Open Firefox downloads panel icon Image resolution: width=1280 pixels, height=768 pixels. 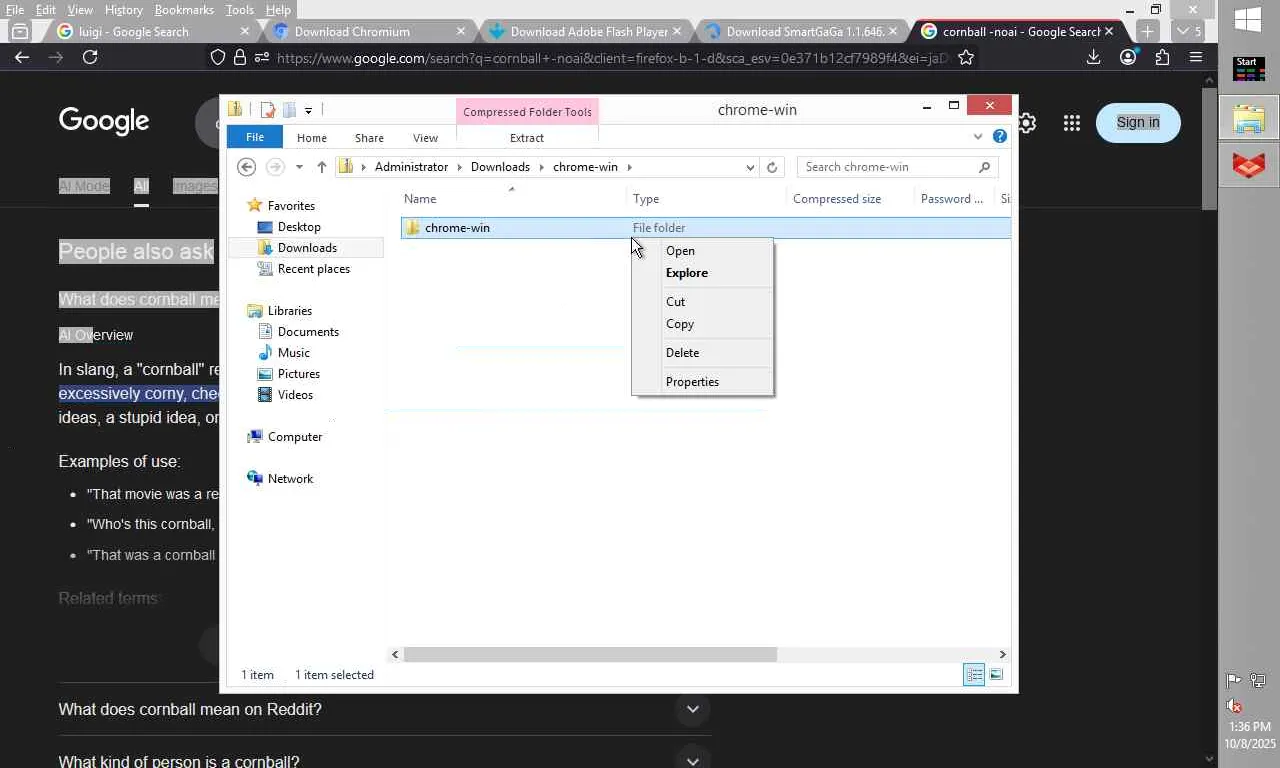click(x=1093, y=57)
